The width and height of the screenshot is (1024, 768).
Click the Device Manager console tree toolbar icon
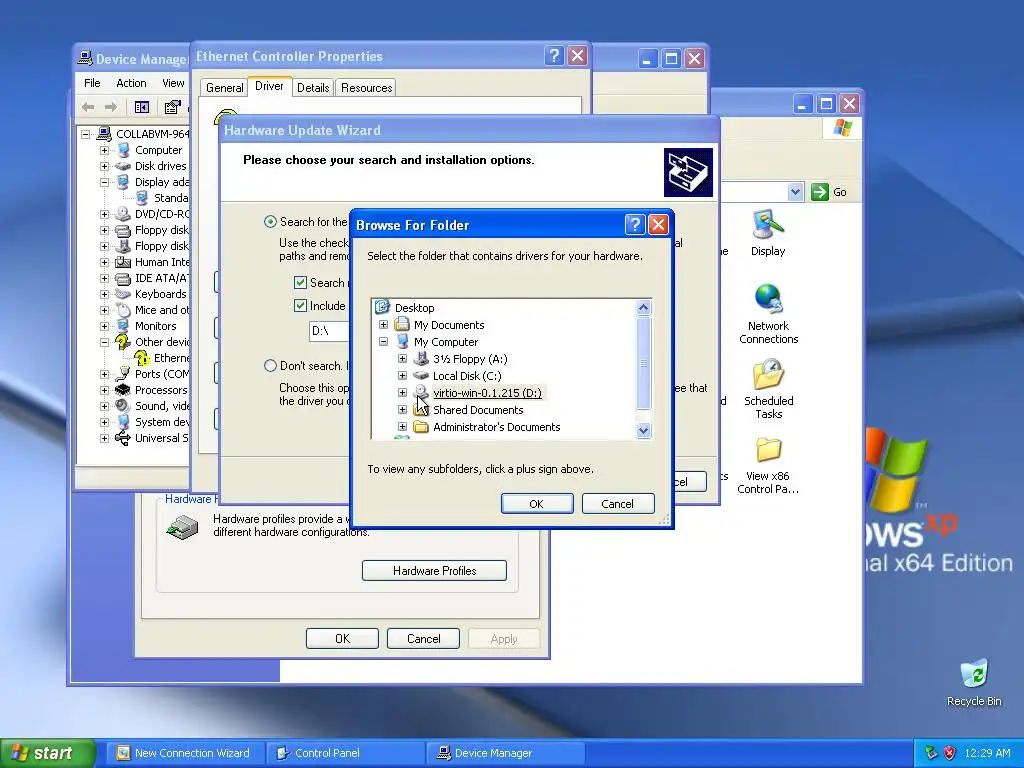(x=142, y=107)
